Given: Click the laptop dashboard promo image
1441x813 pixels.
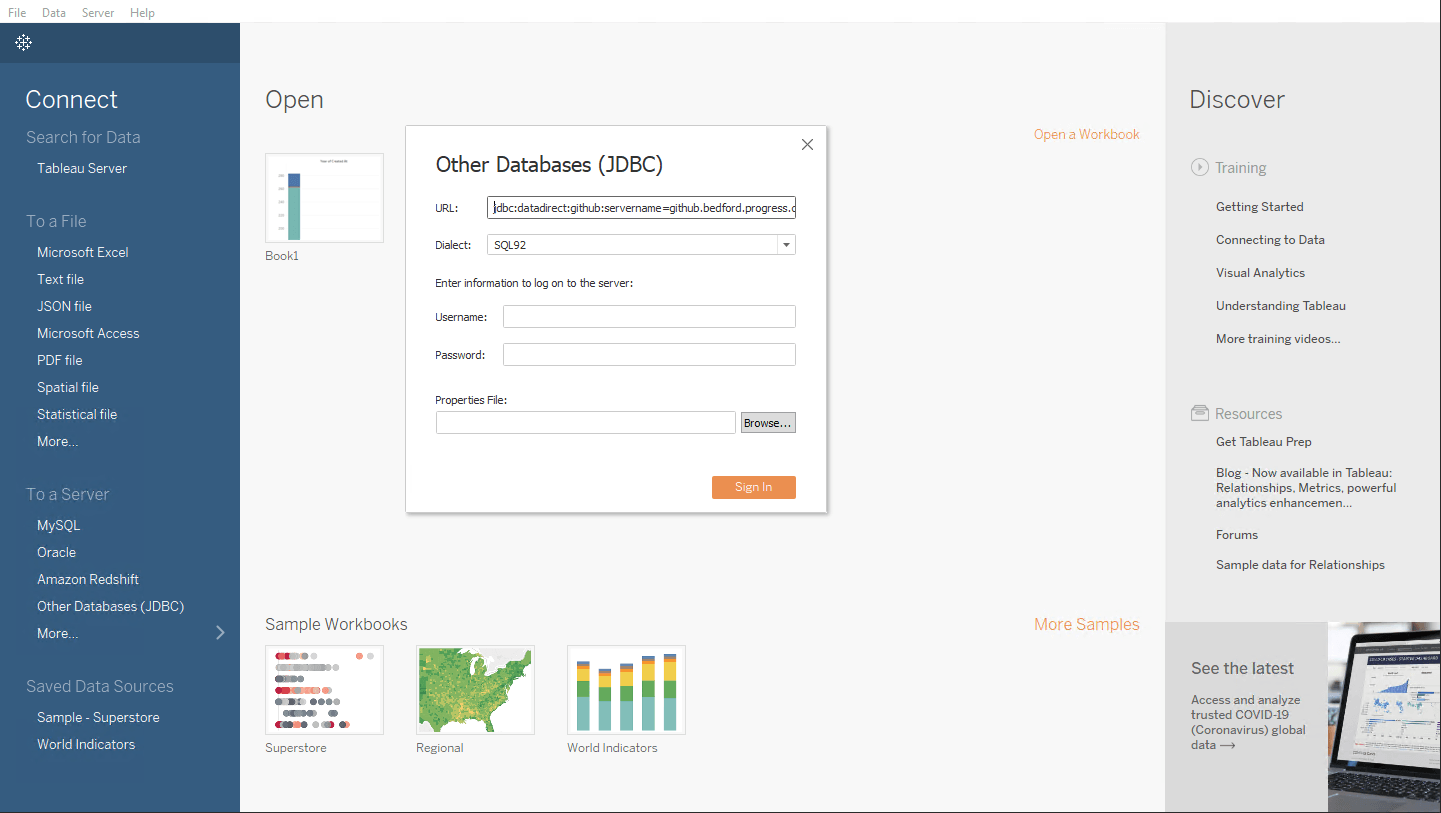Looking at the screenshot, I should (x=1384, y=717).
